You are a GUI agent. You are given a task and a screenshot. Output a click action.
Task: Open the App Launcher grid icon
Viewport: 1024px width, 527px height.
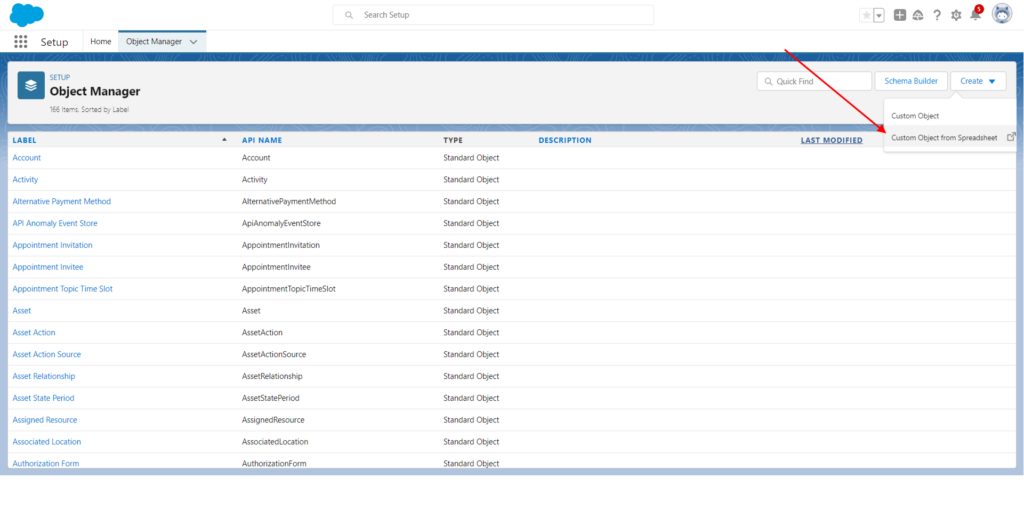click(x=21, y=42)
